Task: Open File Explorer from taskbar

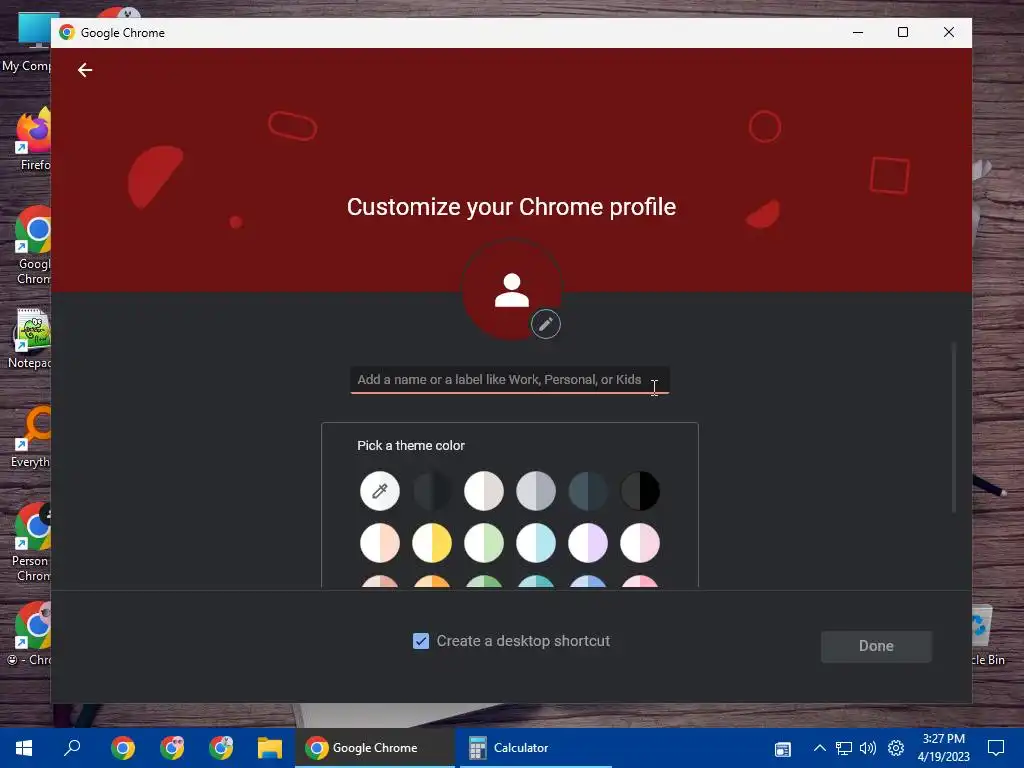Action: click(x=270, y=748)
